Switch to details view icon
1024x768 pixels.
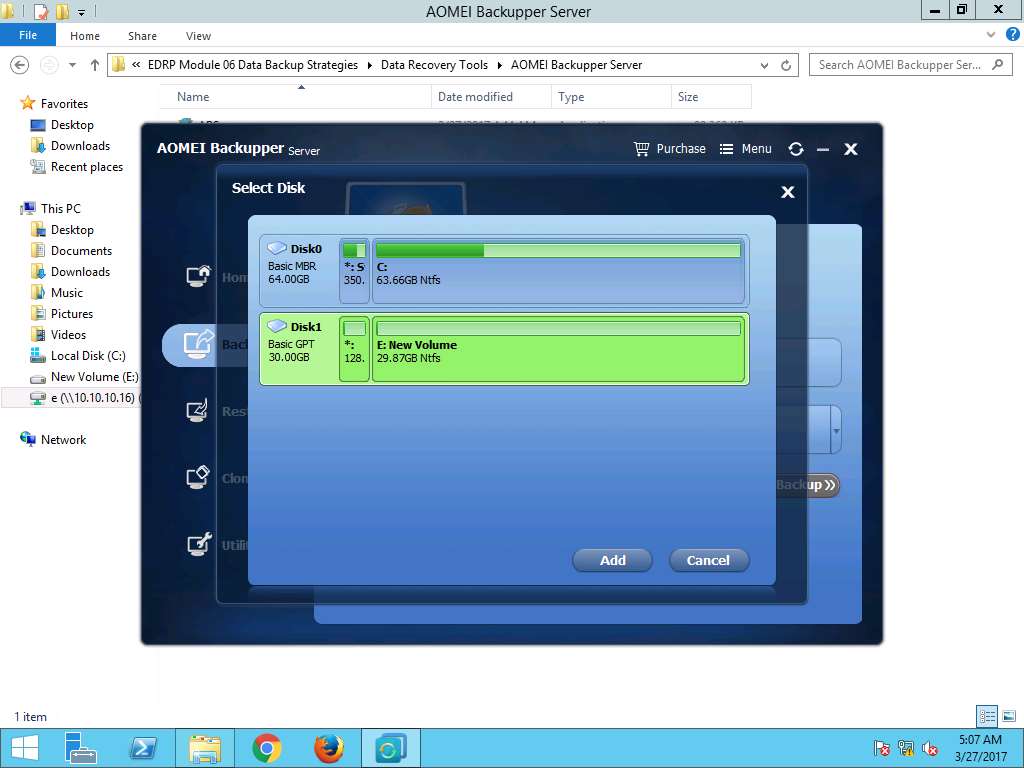987,716
